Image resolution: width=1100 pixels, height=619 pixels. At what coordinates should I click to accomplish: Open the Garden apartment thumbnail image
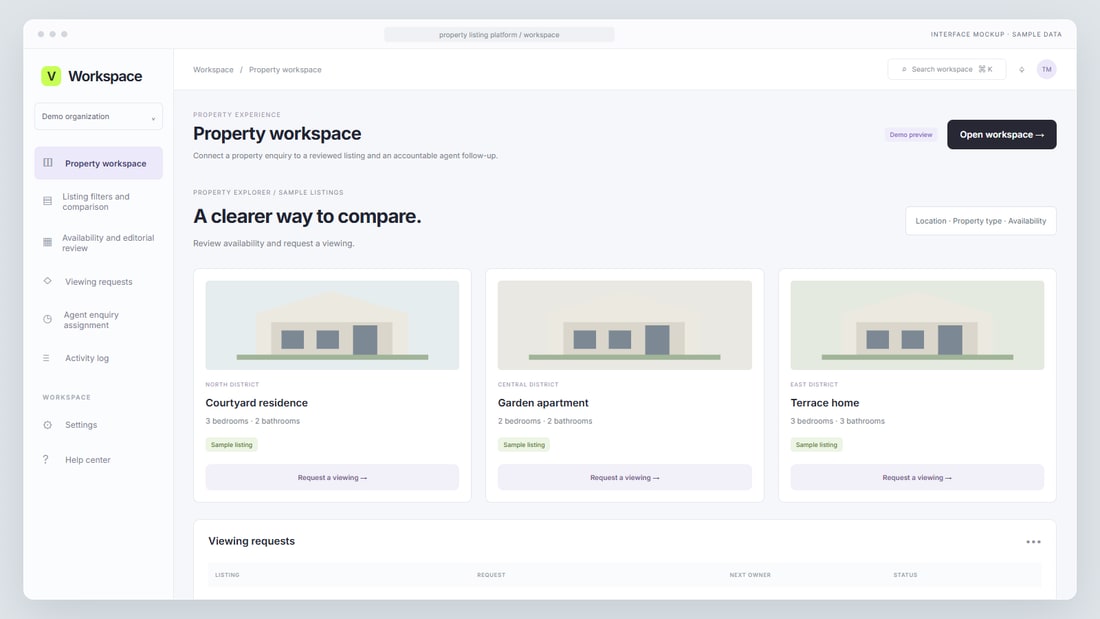[x=624, y=325]
